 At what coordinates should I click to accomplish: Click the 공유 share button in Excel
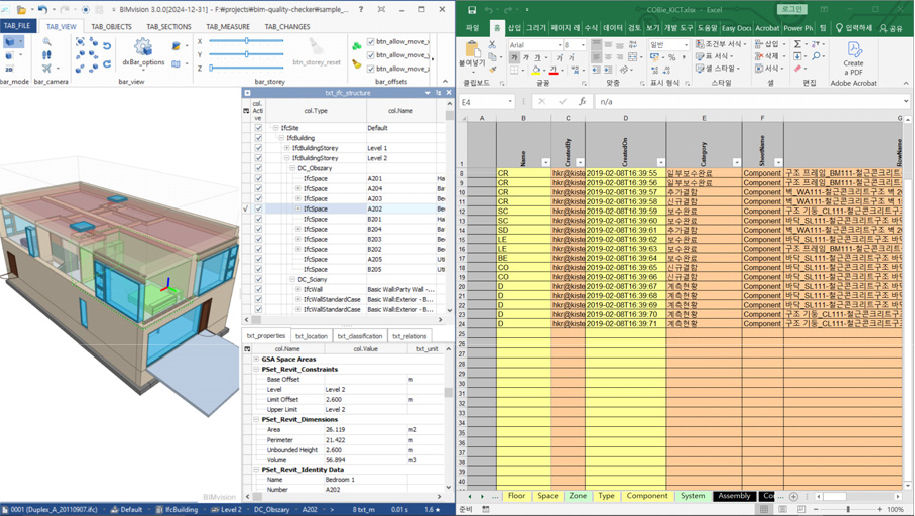pos(891,27)
